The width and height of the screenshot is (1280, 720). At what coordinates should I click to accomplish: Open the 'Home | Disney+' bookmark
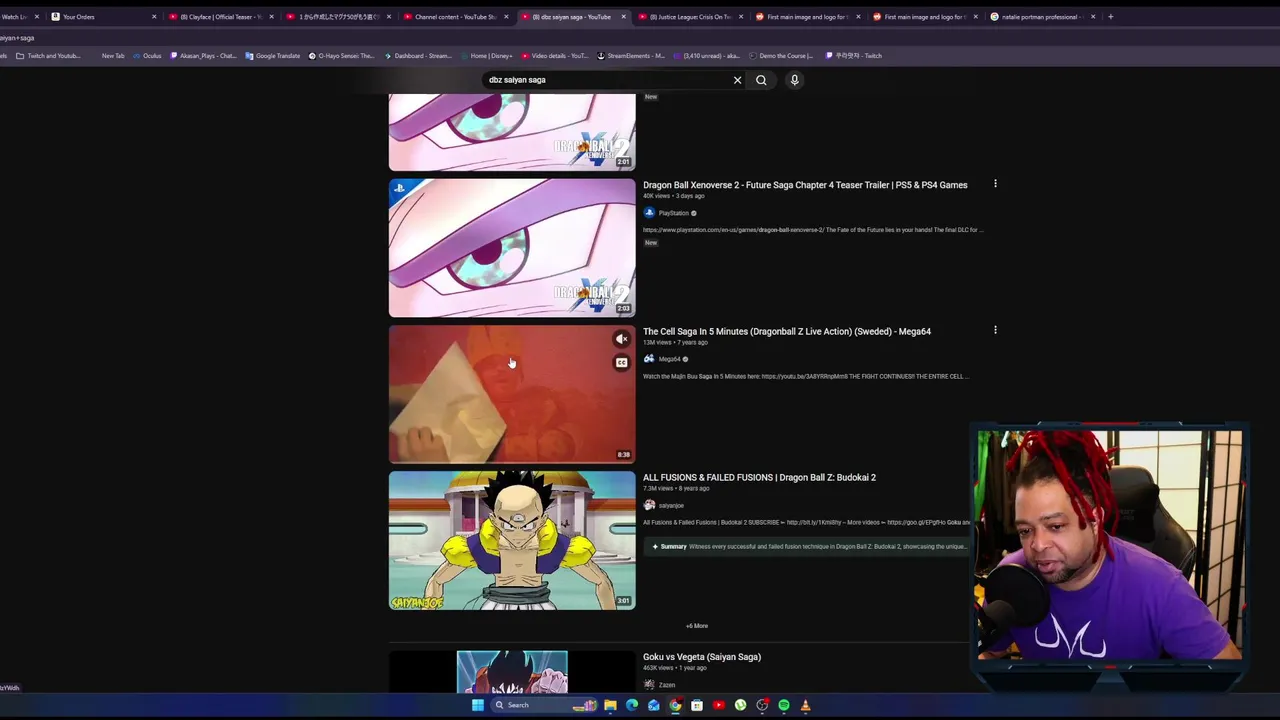click(486, 56)
